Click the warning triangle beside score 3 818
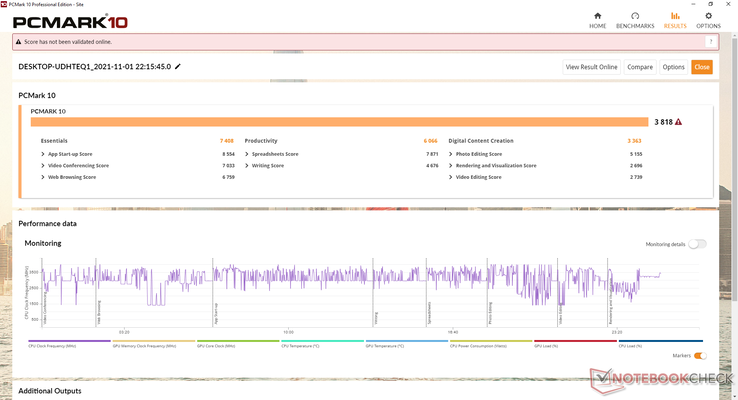Viewport: 738px width, 400px height. [678, 122]
